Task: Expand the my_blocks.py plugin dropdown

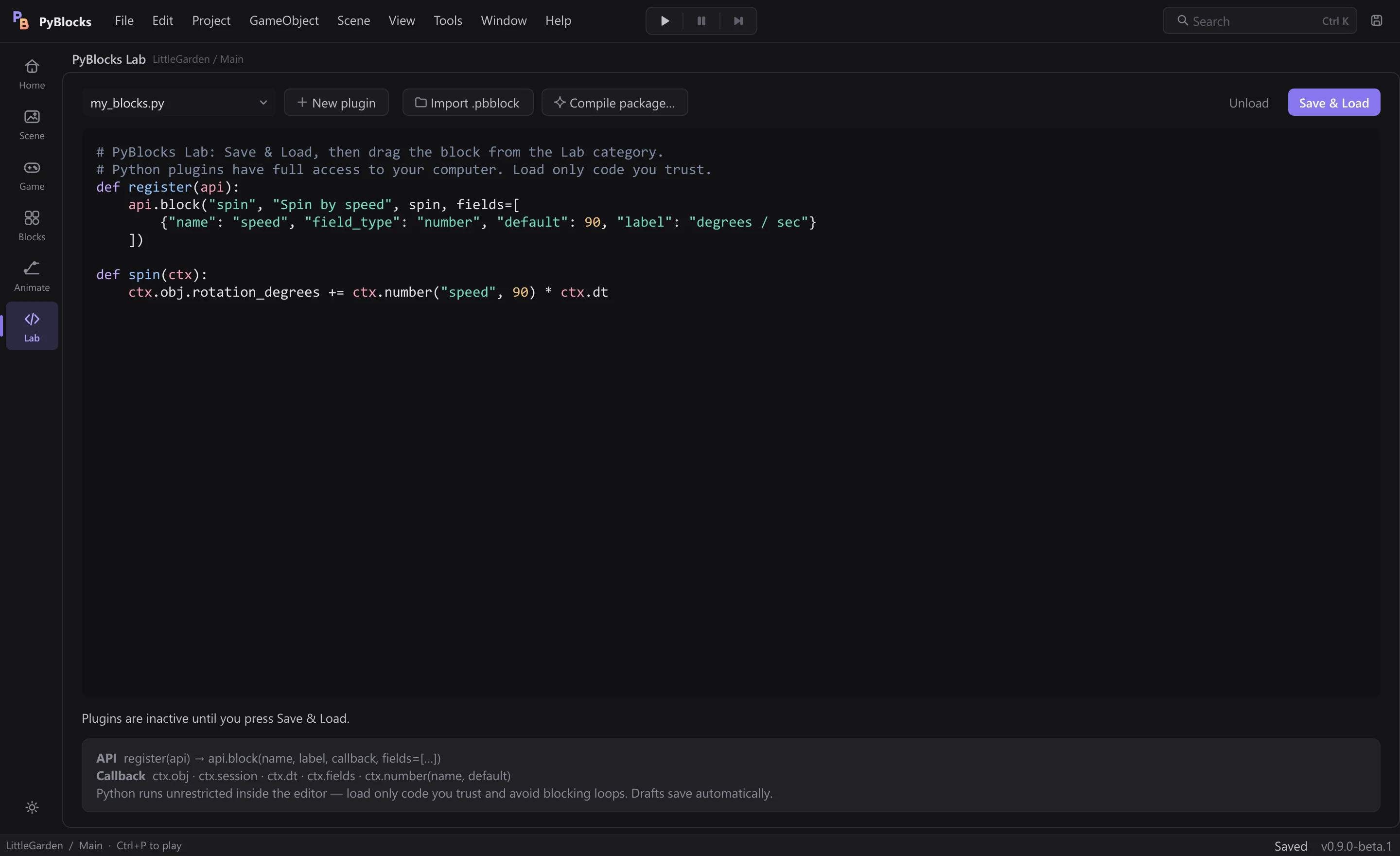Action: [x=178, y=102]
